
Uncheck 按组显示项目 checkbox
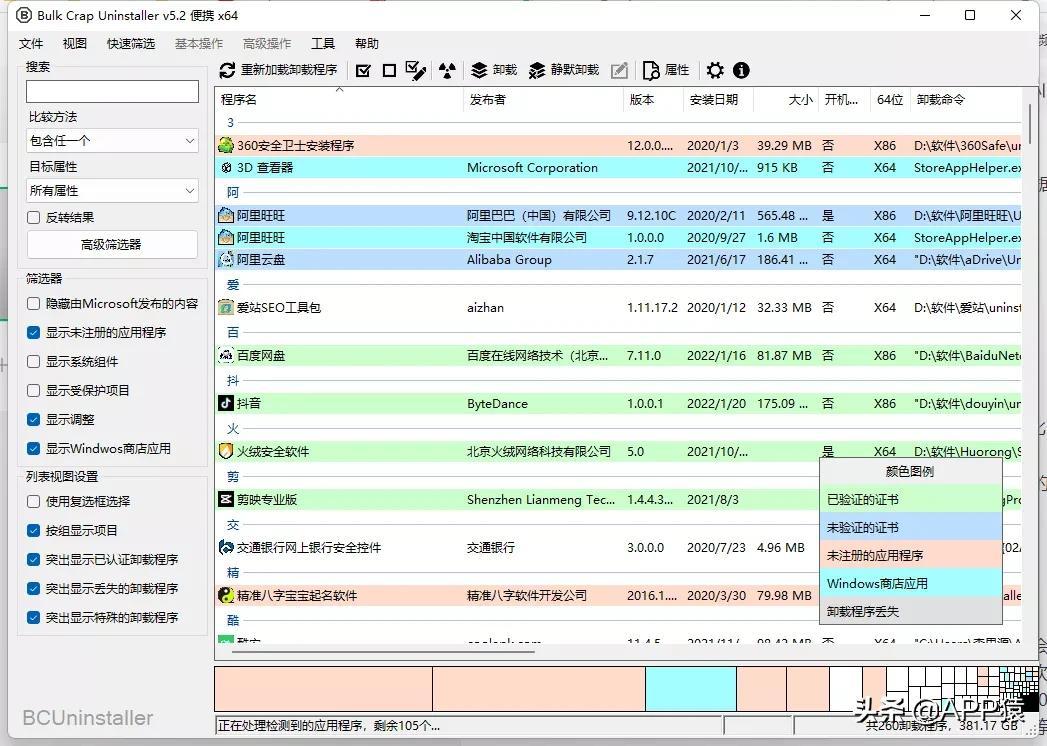(33, 530)
